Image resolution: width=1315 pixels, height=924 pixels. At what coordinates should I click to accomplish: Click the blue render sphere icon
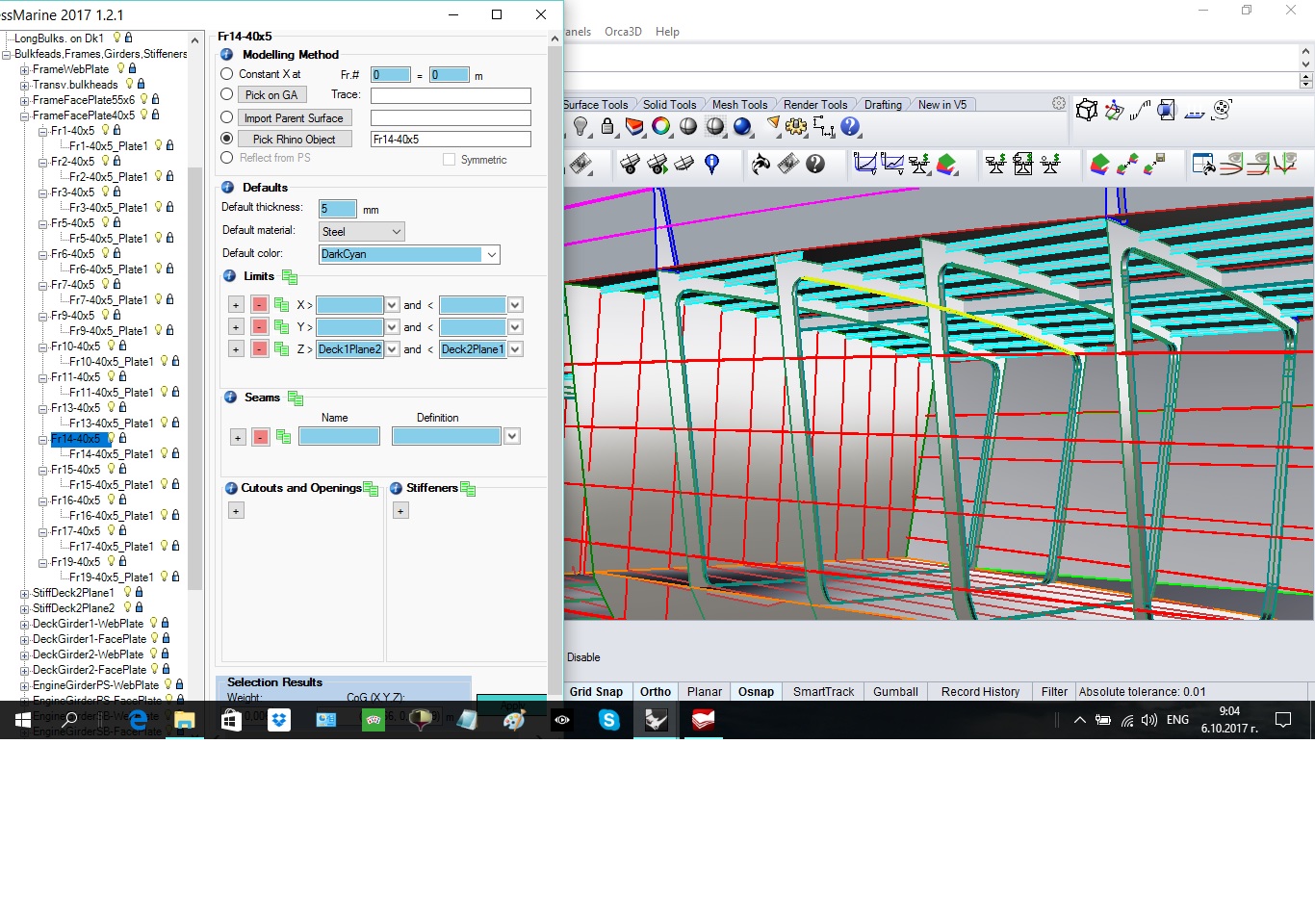(742, 127)
